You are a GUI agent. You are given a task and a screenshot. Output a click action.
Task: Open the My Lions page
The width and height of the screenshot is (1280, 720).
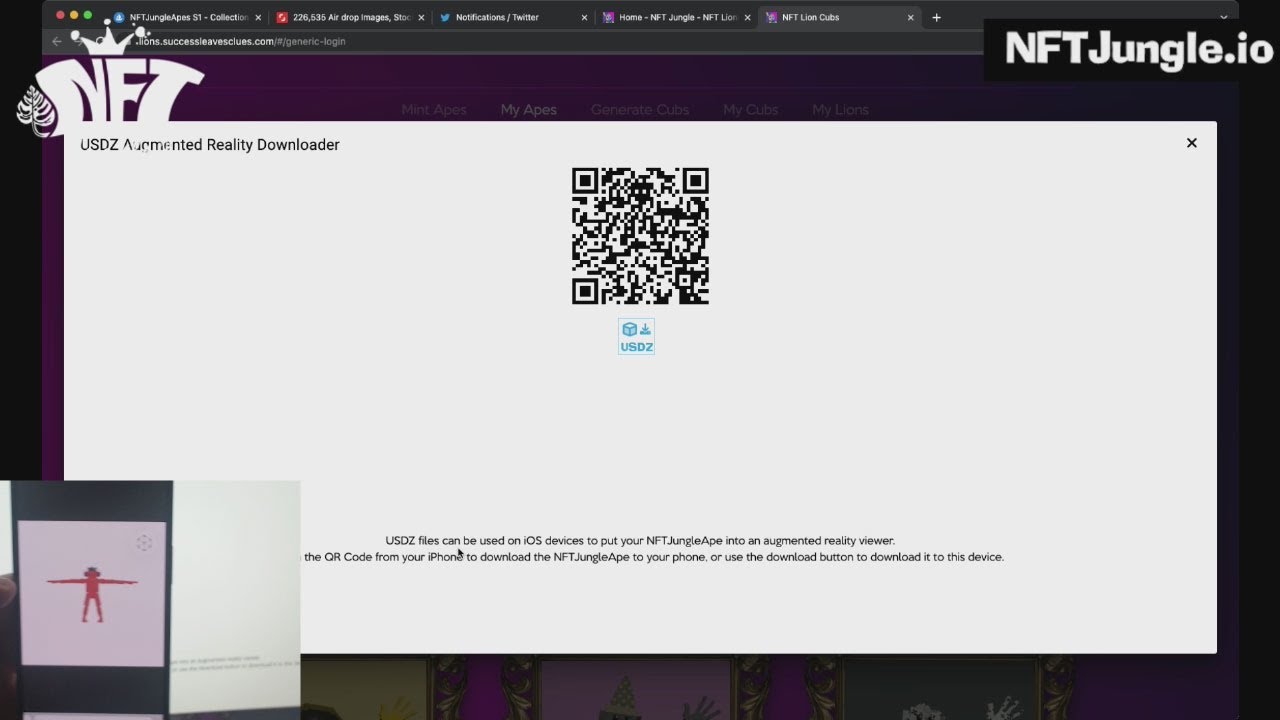(840, 109)
